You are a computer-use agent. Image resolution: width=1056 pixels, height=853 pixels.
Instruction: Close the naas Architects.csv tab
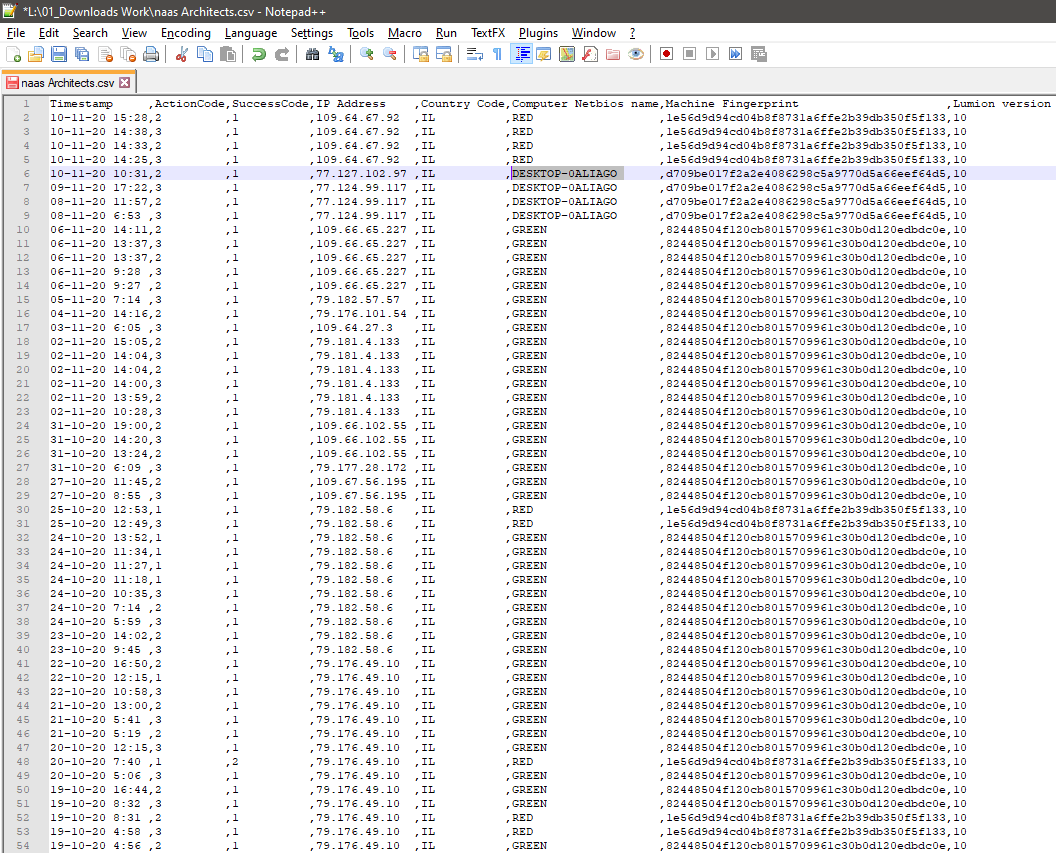point(125,83)
